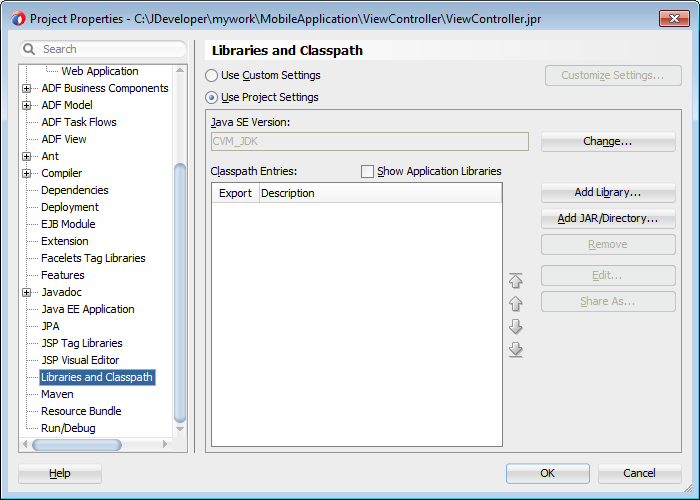The image size is (700, 500).
Task: Open Dependencies settings page
Action: click(x=75, y=190)
